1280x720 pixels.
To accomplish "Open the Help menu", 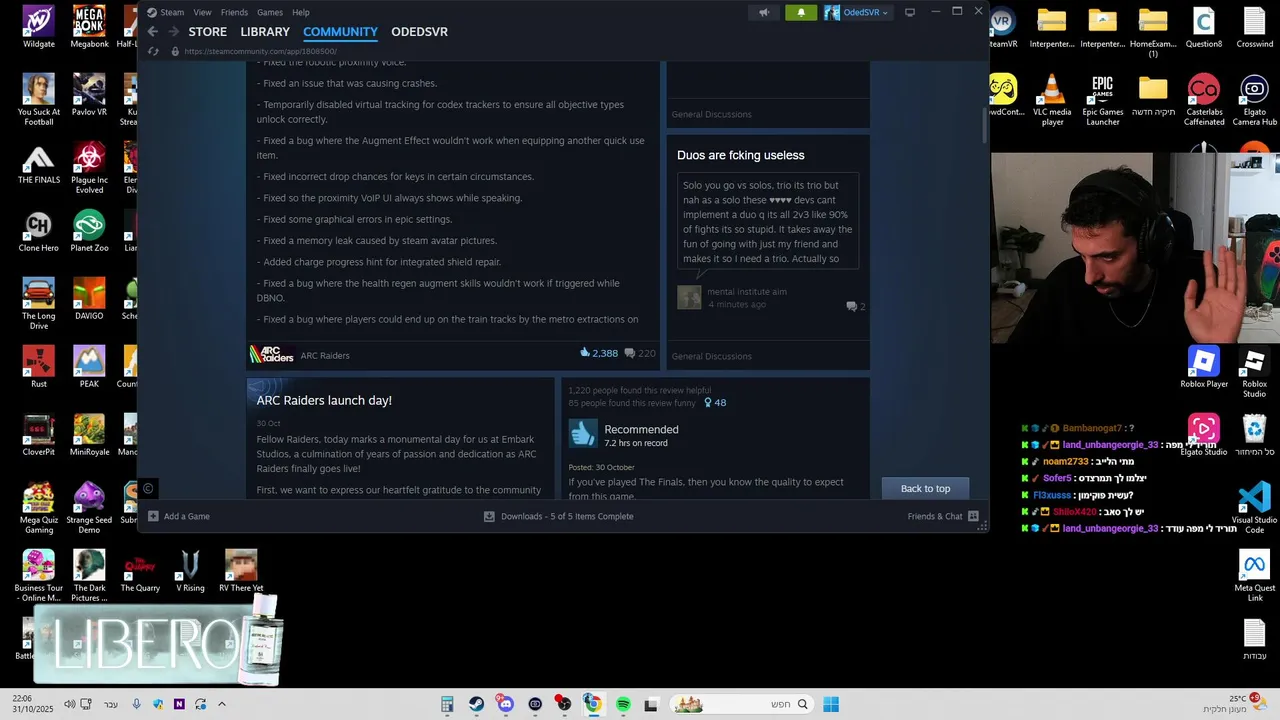I will coord(301,12).
